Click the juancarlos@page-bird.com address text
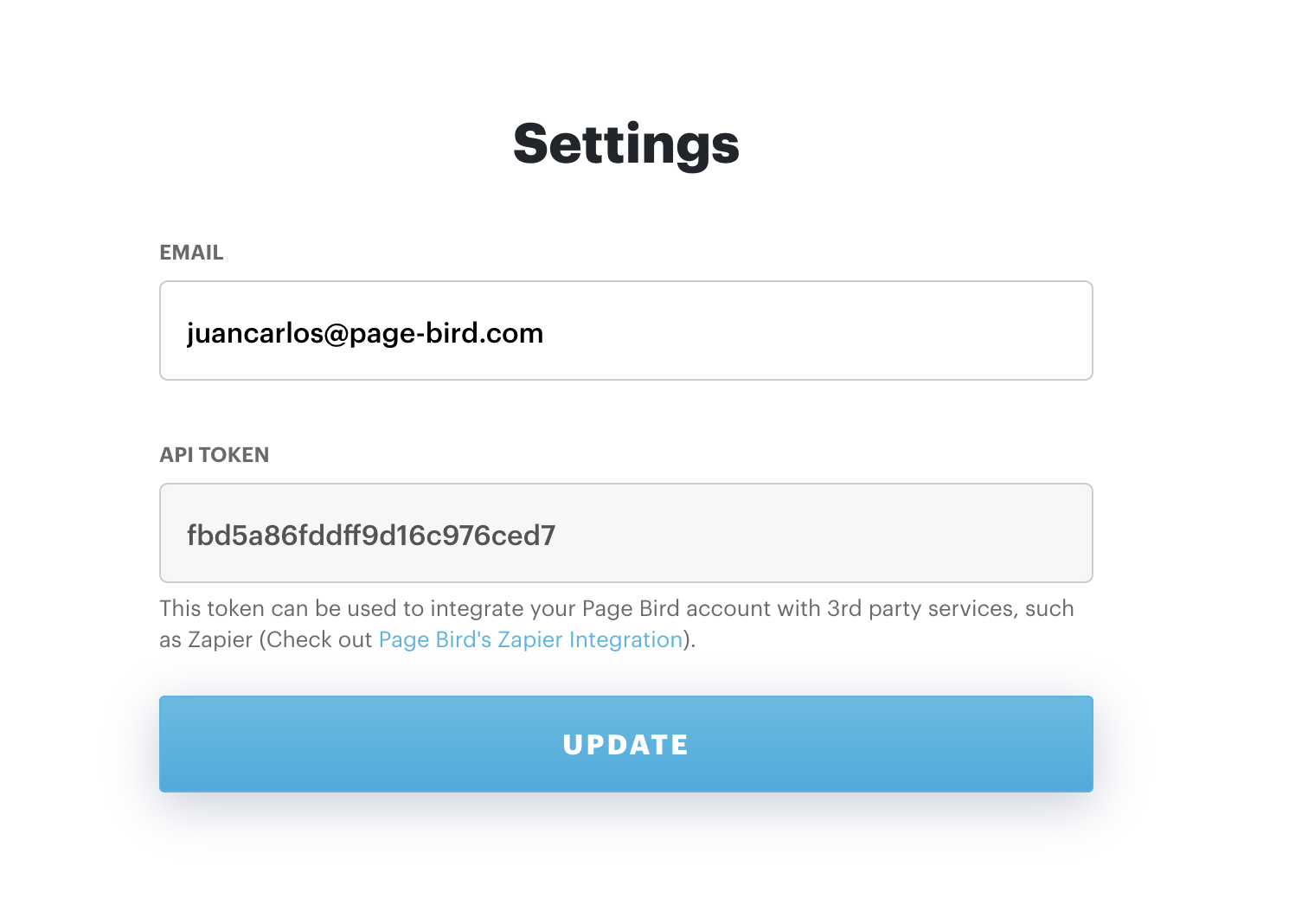 point(365,334)
